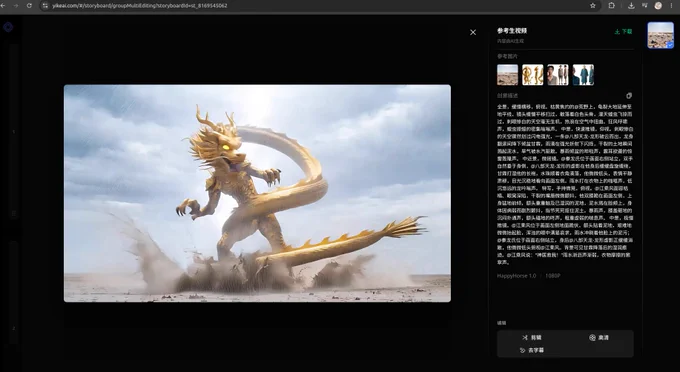Open the browser downloads icon
This screenshot has width=680, height=372.
[x=631, y=6]
